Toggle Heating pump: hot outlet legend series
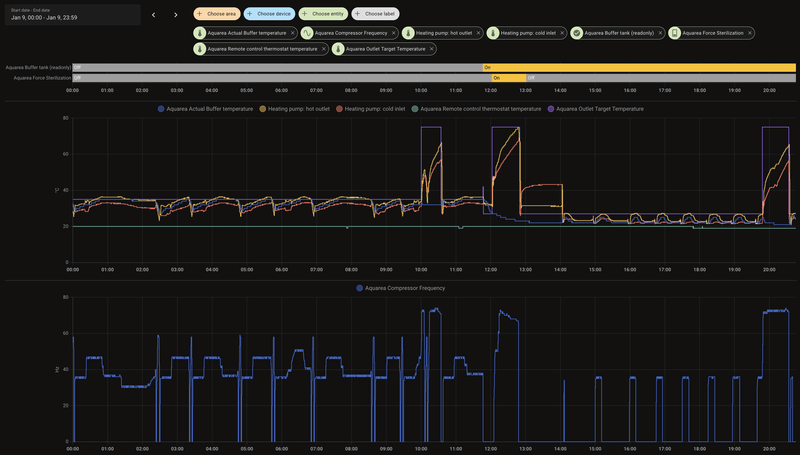 coord(294,109)
